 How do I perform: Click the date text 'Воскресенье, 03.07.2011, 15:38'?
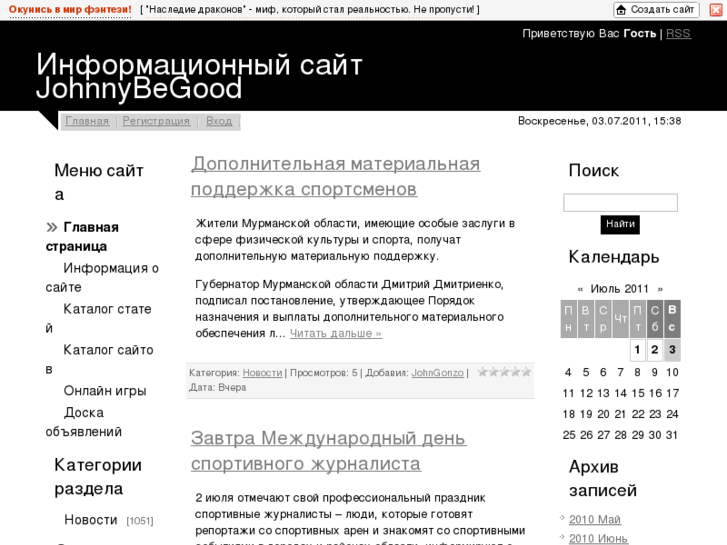coord(599,122)
